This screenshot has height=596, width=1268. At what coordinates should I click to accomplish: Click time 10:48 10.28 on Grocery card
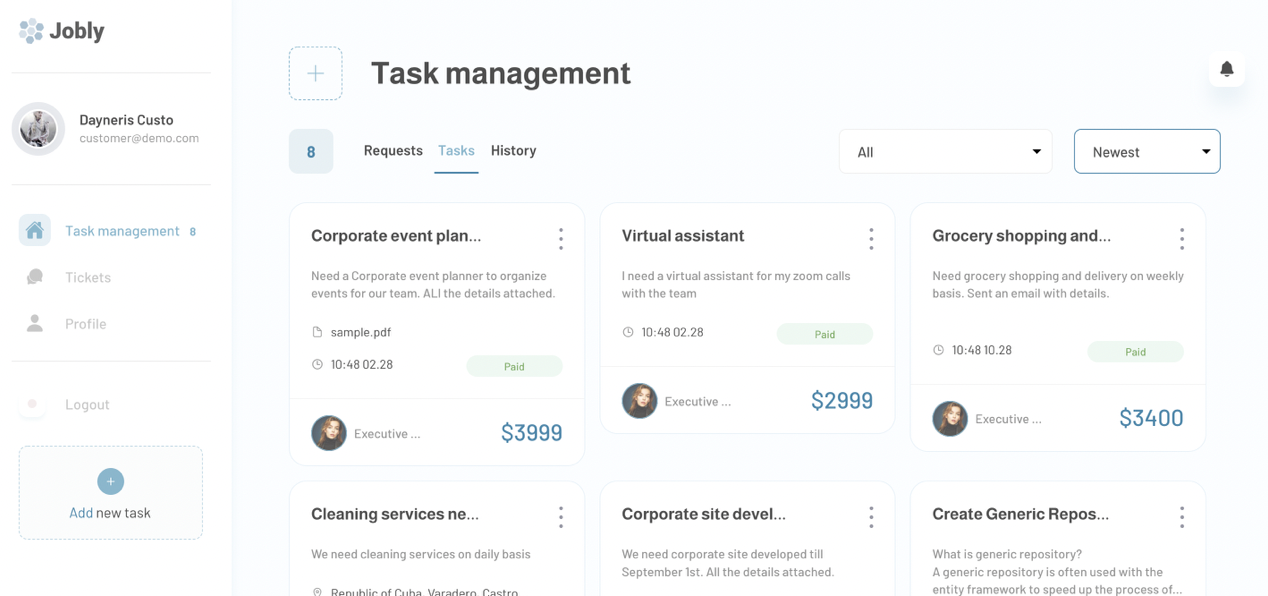(x=981, y=350)
